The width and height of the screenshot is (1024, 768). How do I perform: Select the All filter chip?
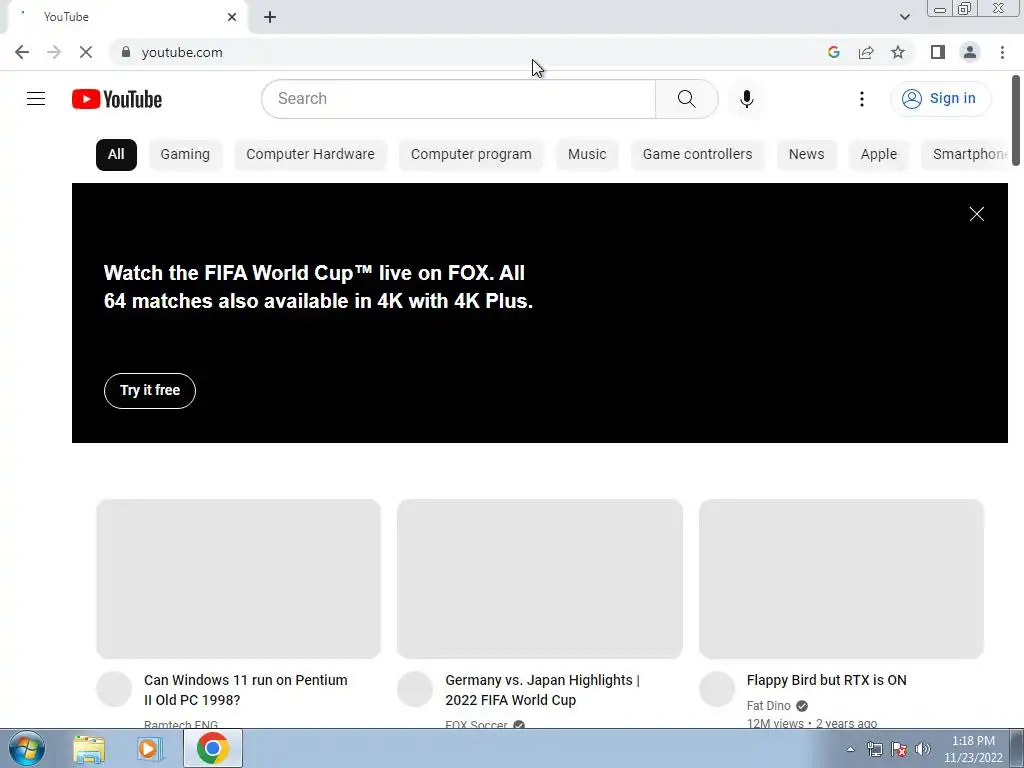point(116,155)
